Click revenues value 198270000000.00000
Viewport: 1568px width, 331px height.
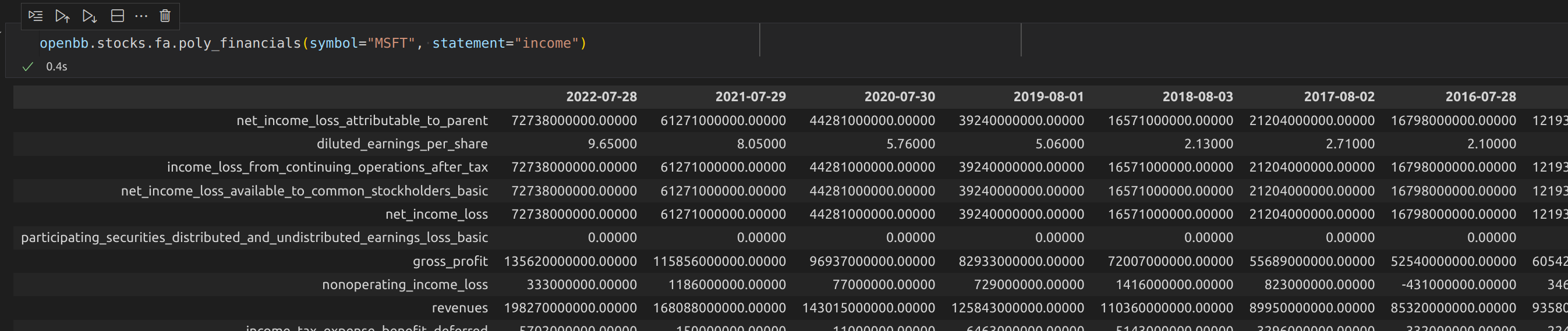click(x=571, y=308)
